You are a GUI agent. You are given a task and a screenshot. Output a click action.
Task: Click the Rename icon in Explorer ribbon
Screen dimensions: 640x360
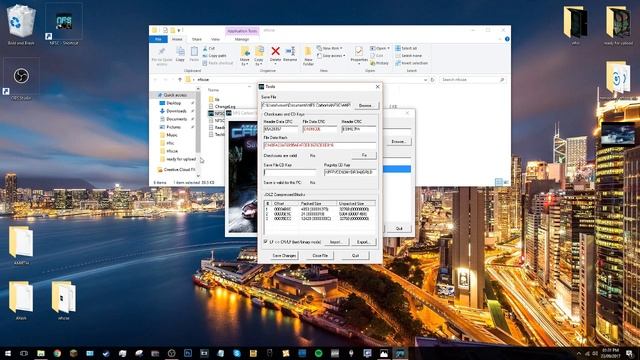tap(290, 54)
